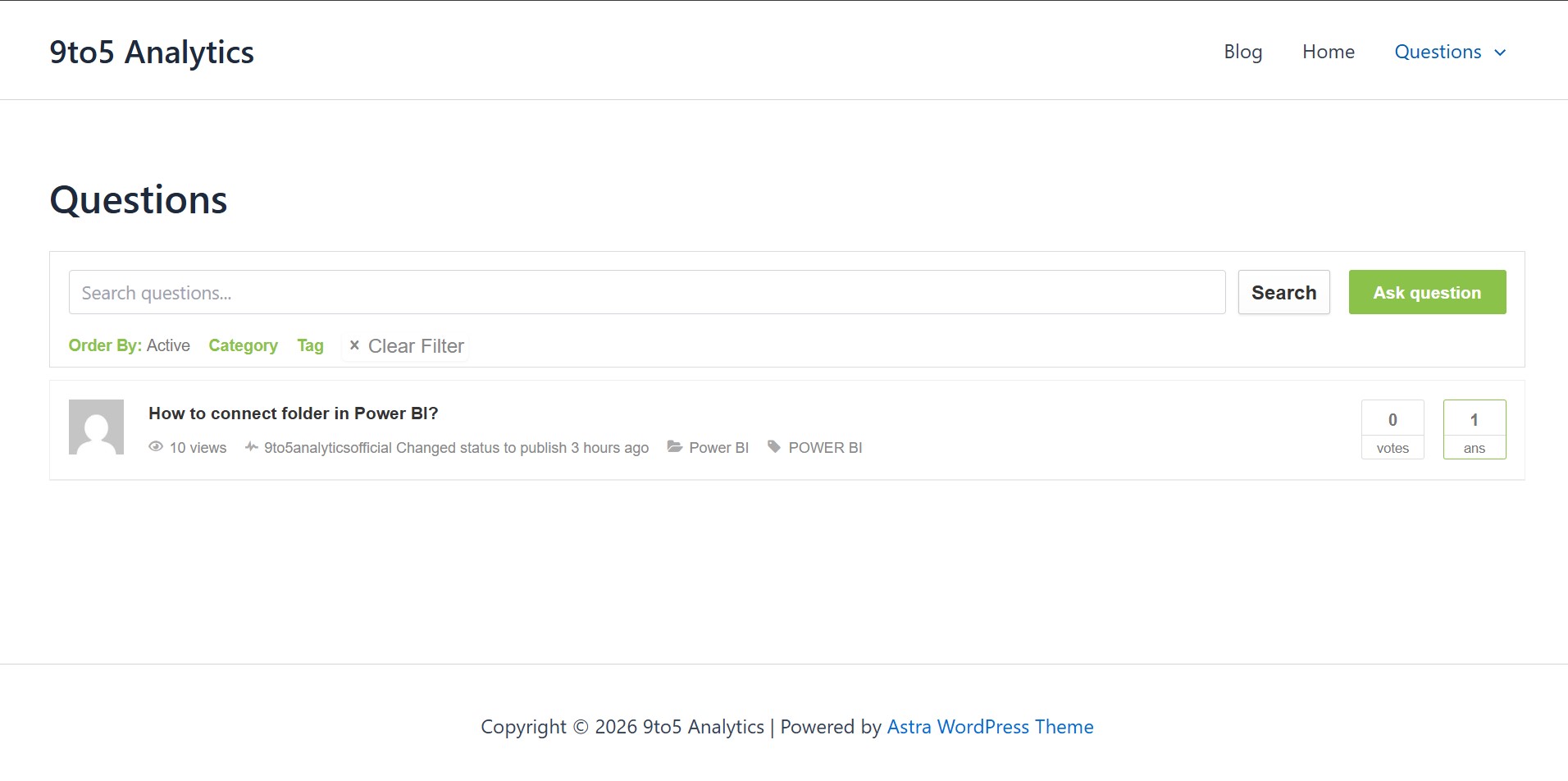Navigate to Home in the menu
Image resolution: width=1568 pixels, height=781 pixels.
[x=1328, y=52]
